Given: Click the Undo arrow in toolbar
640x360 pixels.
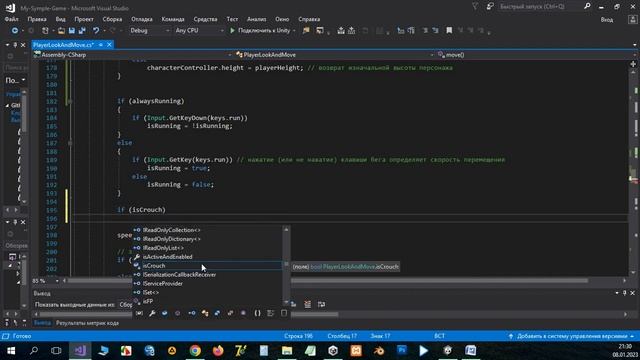Looking at the screenshot, I should point(96,31).
